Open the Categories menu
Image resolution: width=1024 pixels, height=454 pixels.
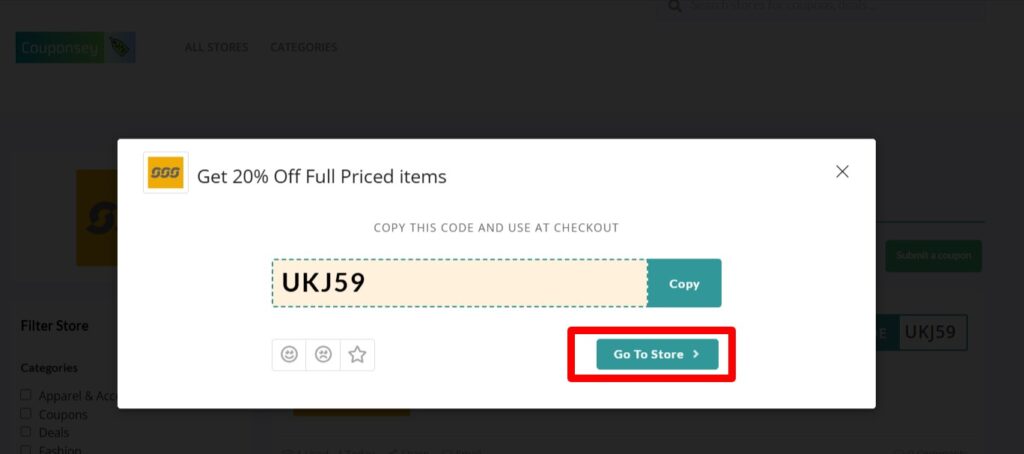303,47
